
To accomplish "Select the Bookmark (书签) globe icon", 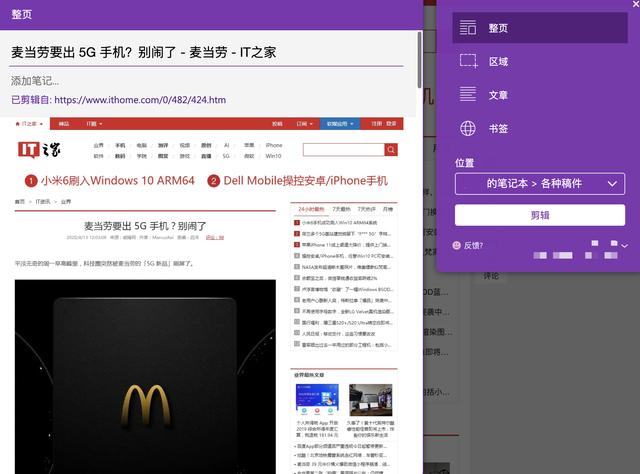I will click(468, 128).
